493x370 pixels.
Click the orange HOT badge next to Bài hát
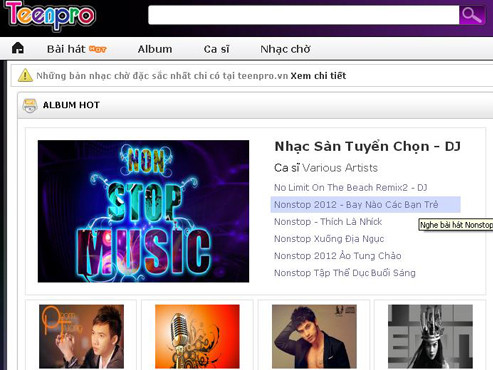[98, 49]
